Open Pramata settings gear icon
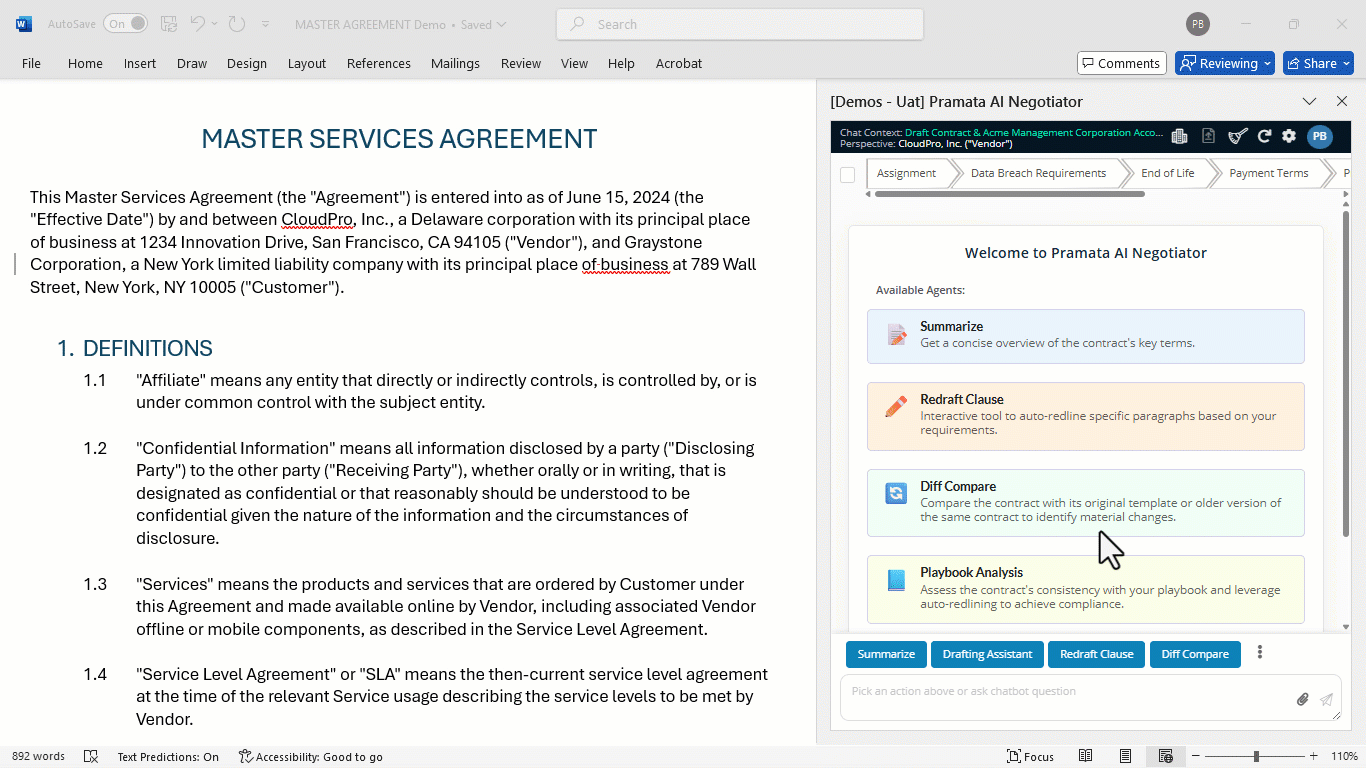 pos(1289,137)
